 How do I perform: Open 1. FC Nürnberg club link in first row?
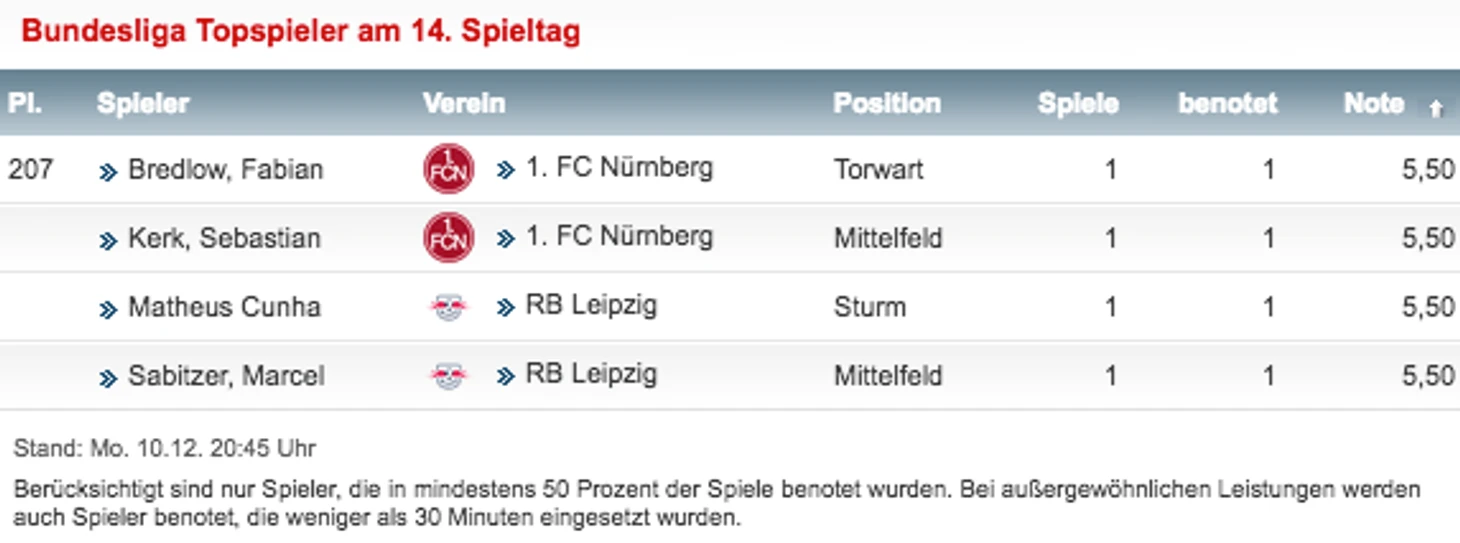tap(619, 167)
